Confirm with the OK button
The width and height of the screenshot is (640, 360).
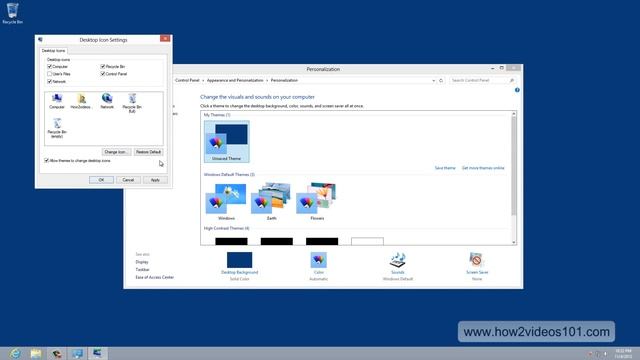point(101,180)
